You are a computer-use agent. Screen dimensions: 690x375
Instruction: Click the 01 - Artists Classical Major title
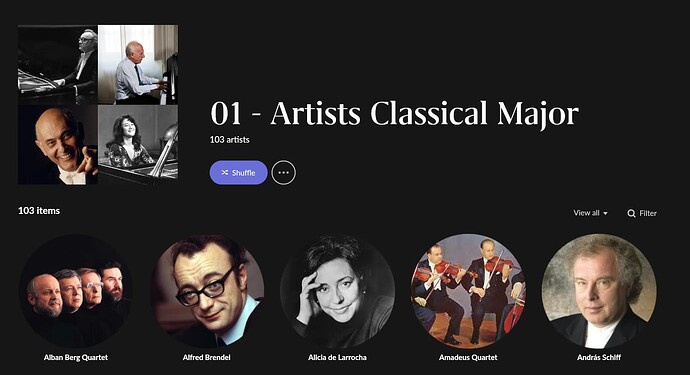[394, 114]
